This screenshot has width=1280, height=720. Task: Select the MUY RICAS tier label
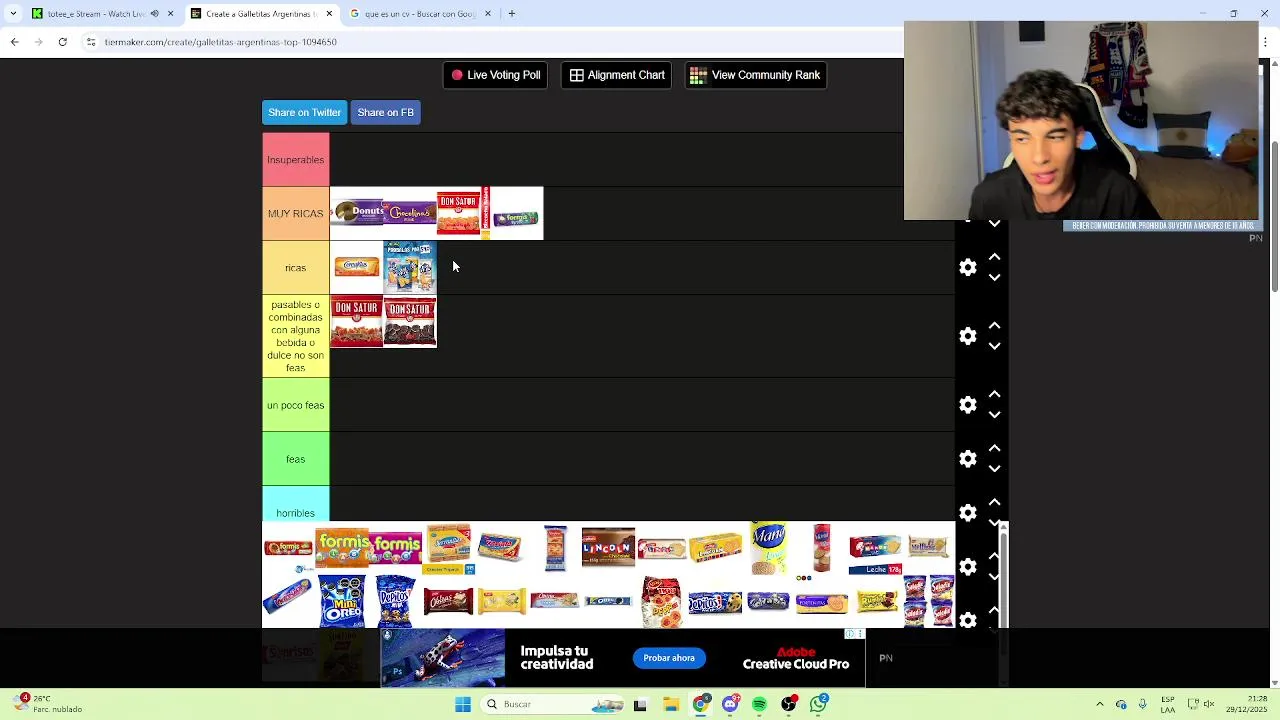point(296,214)
